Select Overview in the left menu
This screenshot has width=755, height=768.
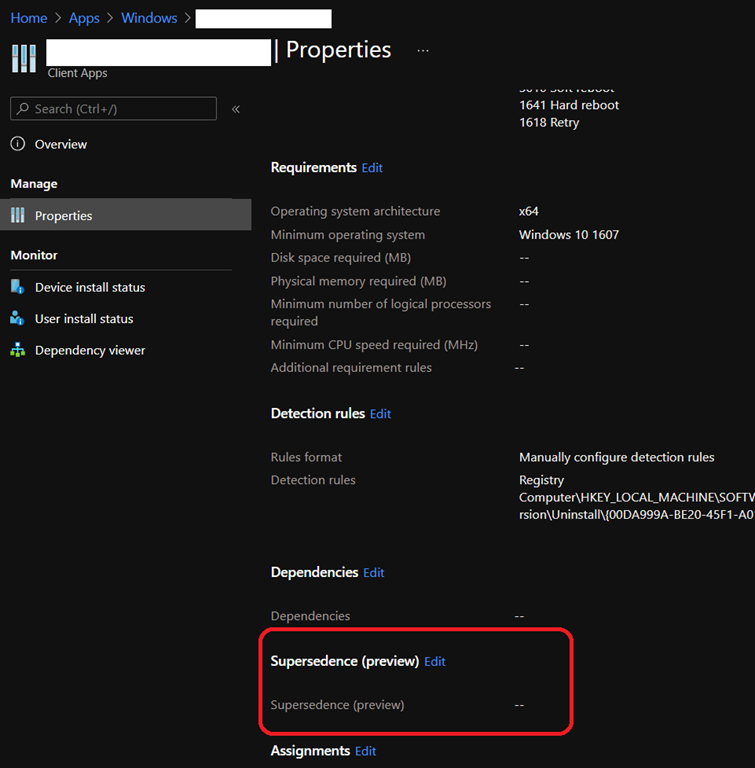coord(61,145)
